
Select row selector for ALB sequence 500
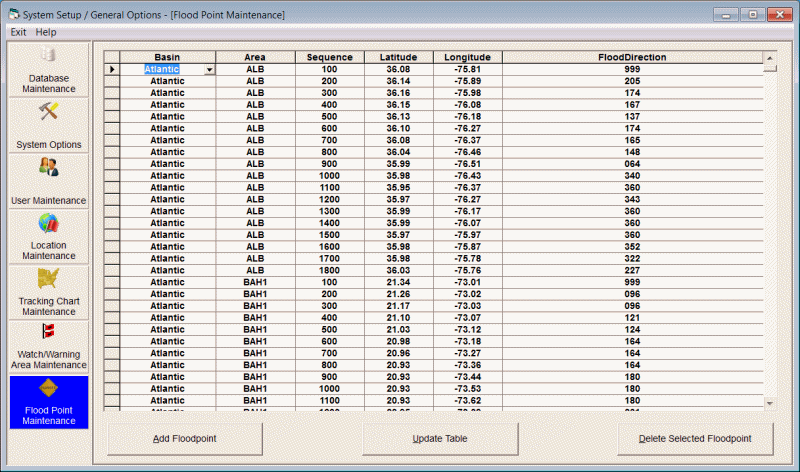112,116
